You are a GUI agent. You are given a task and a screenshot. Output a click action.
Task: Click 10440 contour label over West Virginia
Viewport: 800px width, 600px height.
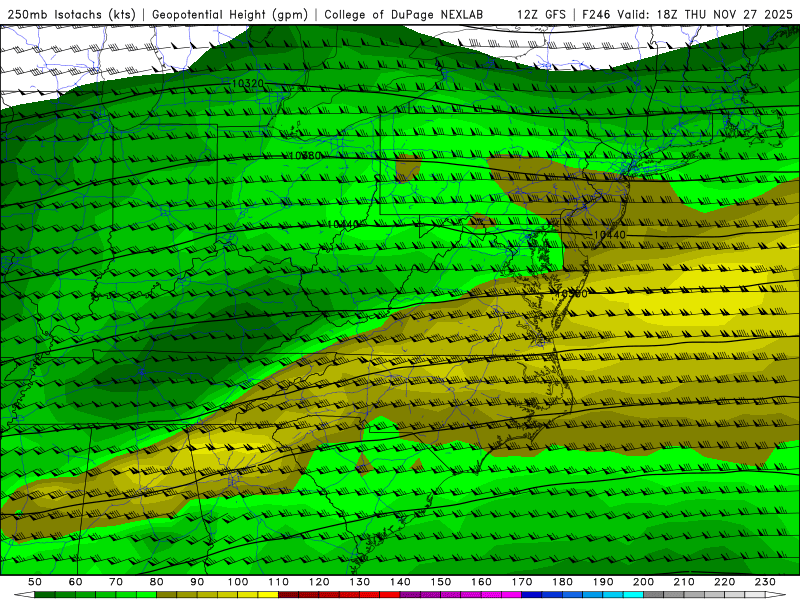pos(343,224)
